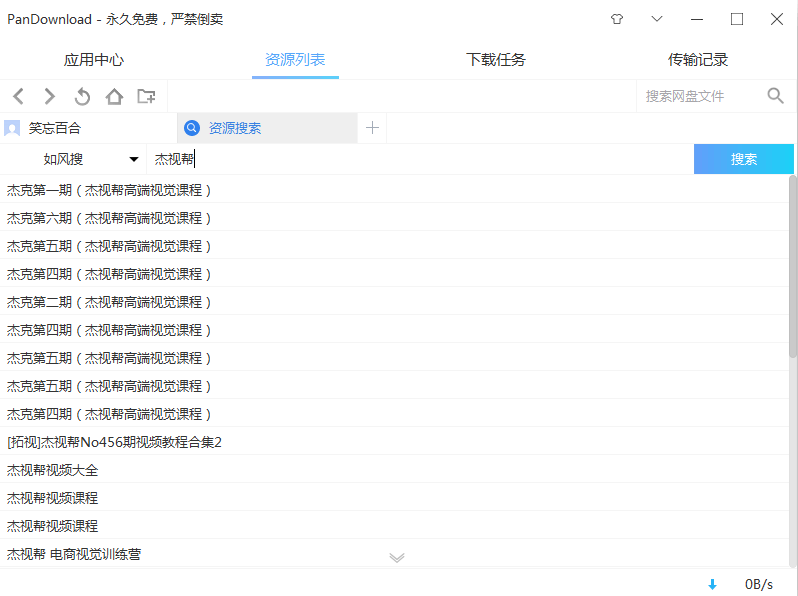Select the 笑忘百合 account tab

89,128
